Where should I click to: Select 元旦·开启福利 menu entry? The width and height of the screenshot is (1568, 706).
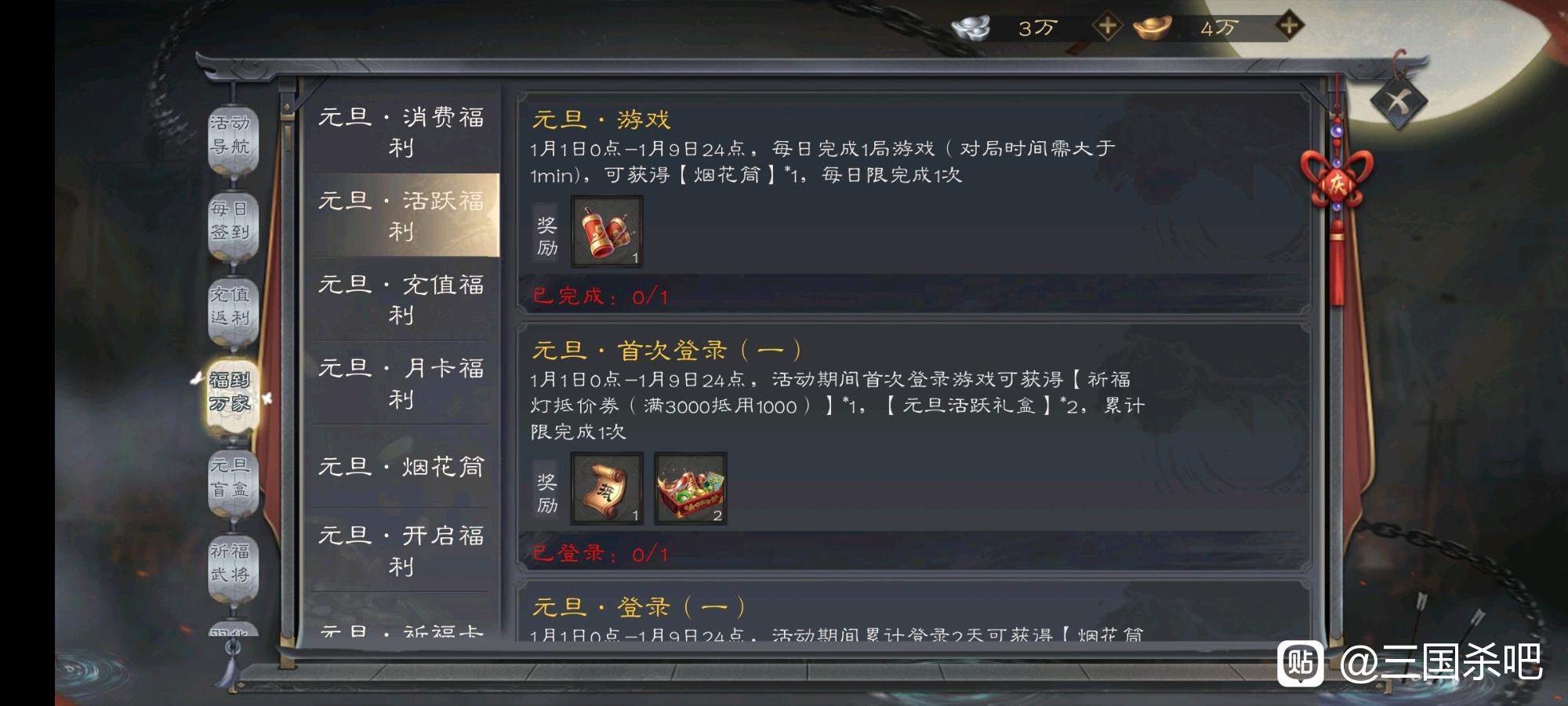tap(401, 550)
